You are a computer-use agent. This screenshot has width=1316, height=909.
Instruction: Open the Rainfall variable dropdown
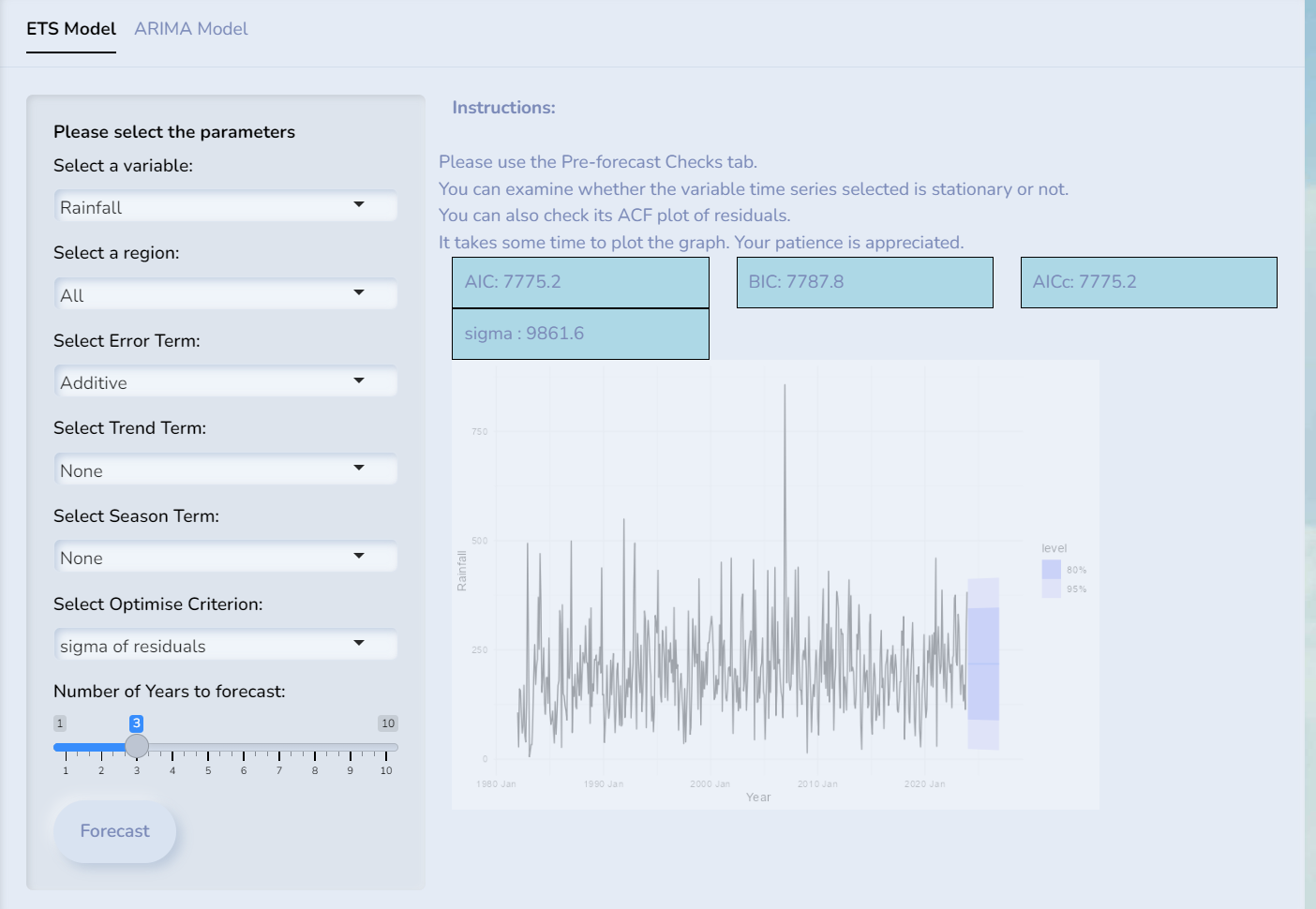(x=225, y=207)
